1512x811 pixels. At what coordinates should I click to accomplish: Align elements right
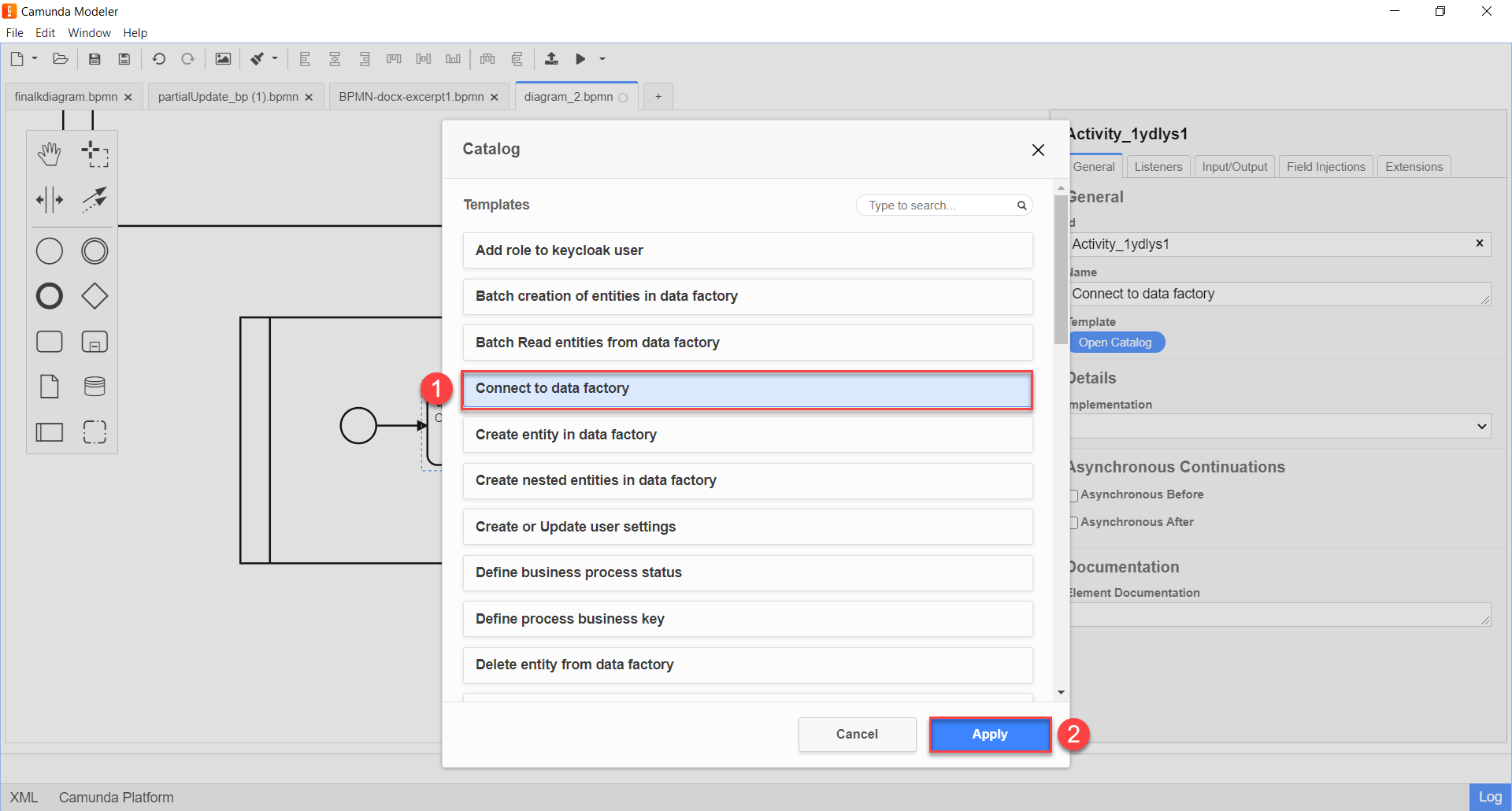[365, 59]
